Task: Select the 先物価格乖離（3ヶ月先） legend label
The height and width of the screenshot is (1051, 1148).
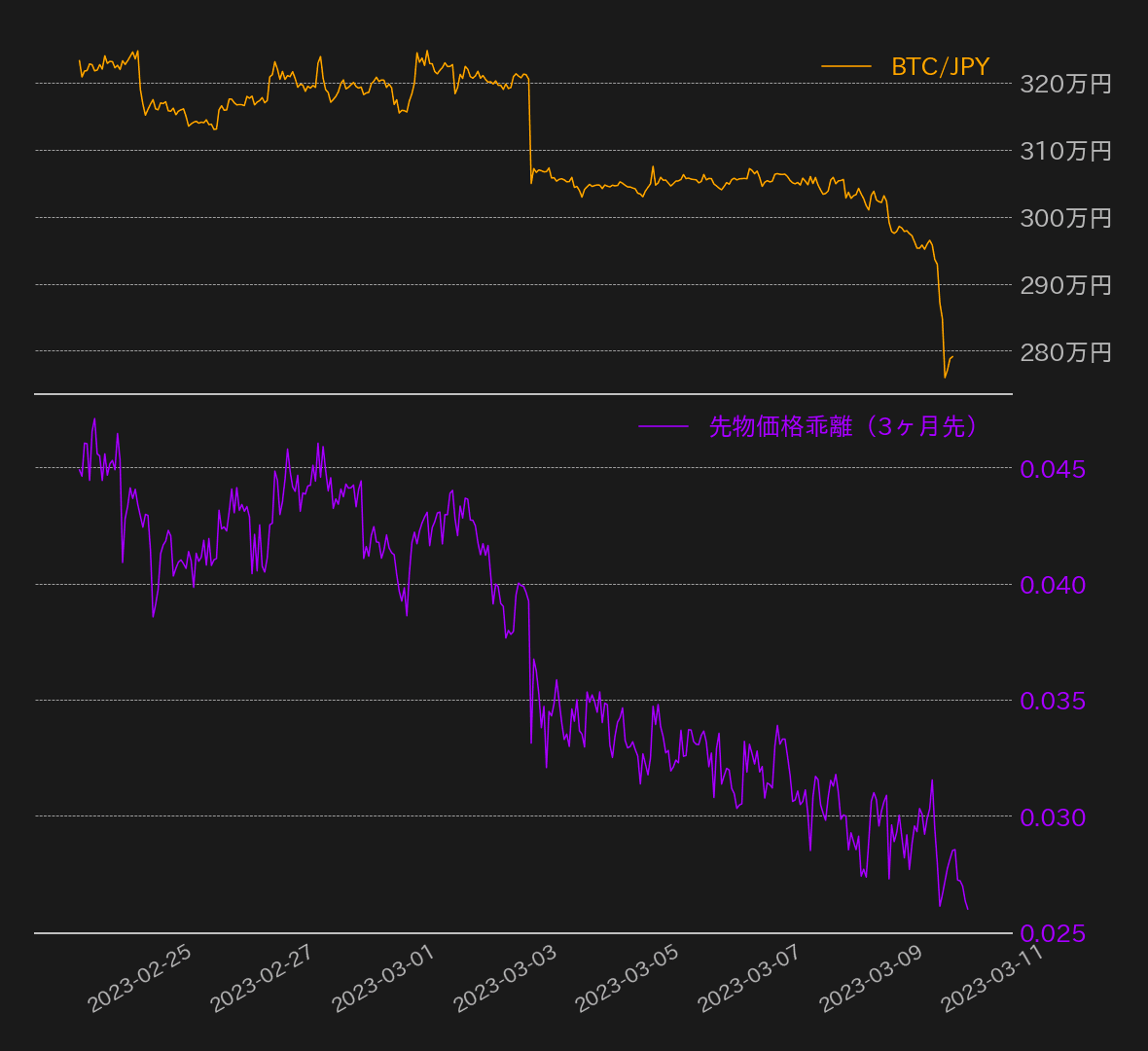Action: click(x=843, y=426)
